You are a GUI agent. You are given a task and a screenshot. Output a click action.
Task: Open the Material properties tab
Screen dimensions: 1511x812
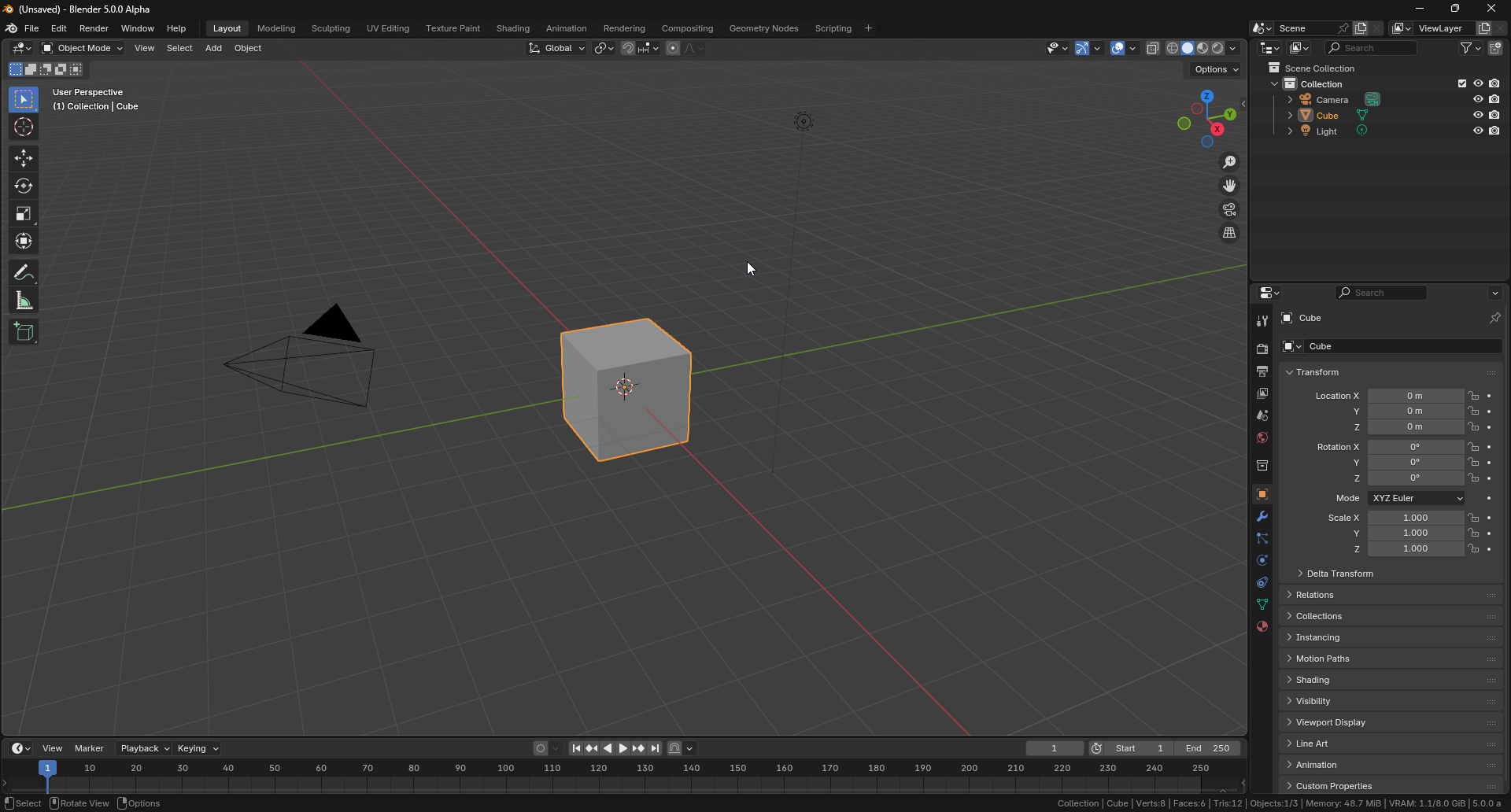[x=1262, y=626]
